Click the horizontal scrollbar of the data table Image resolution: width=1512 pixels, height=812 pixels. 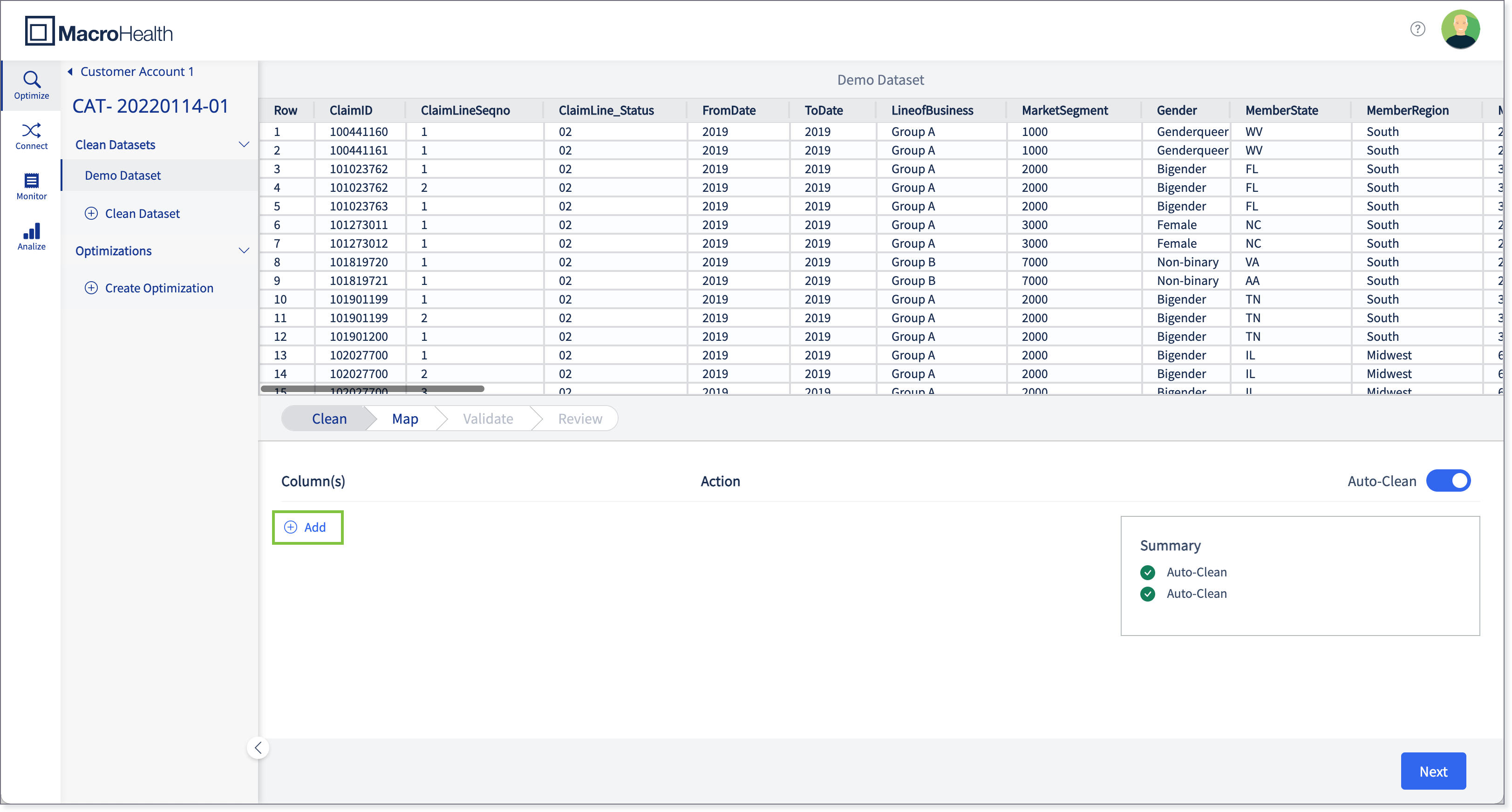coord(372,389)
